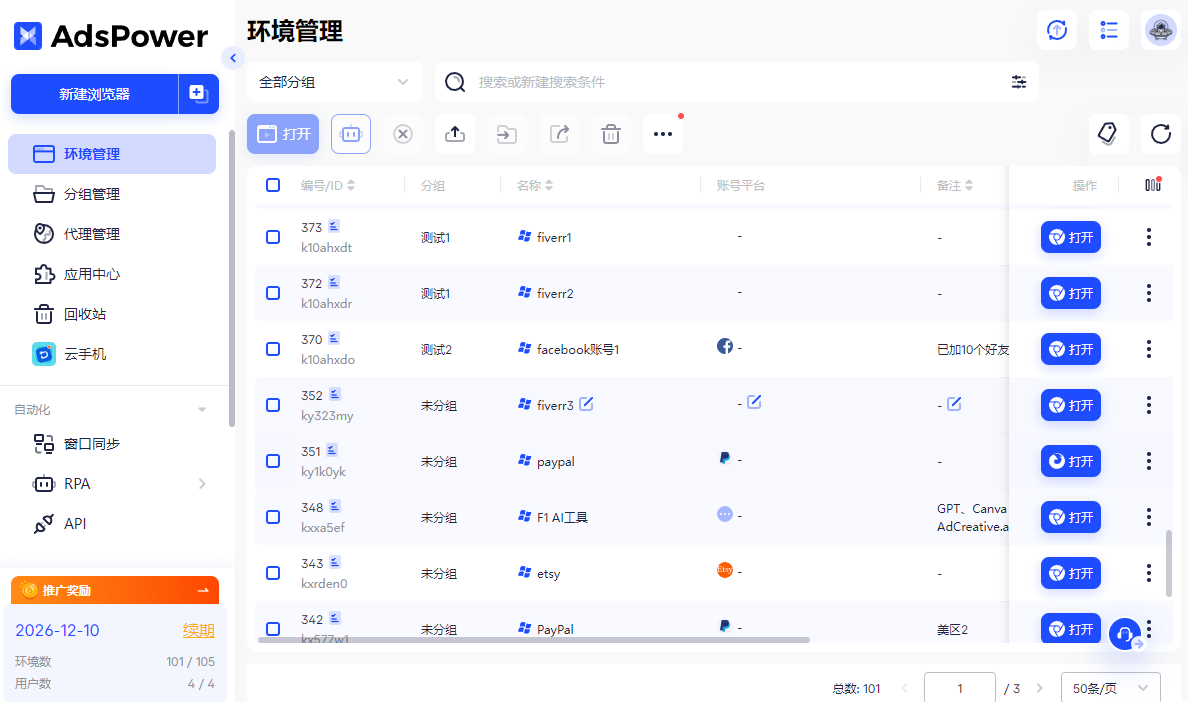The width and height of the screenshot is (1188, 702).
Task: Click the edit pencil next to fiverr3
Action: (587, 404)
